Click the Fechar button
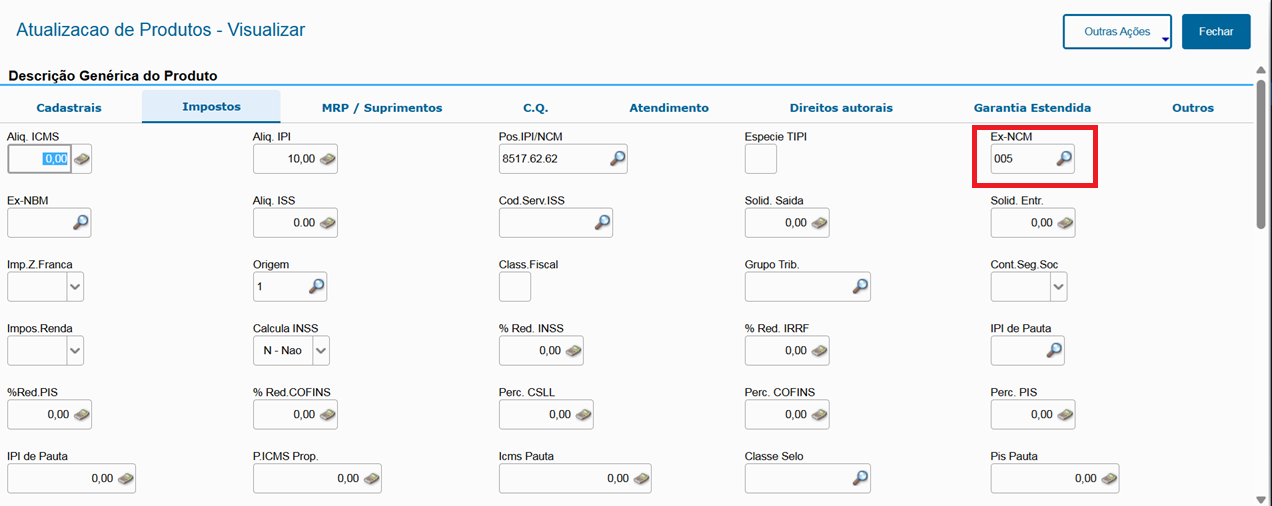The image size is (1272, 506). coord(1216,32)
